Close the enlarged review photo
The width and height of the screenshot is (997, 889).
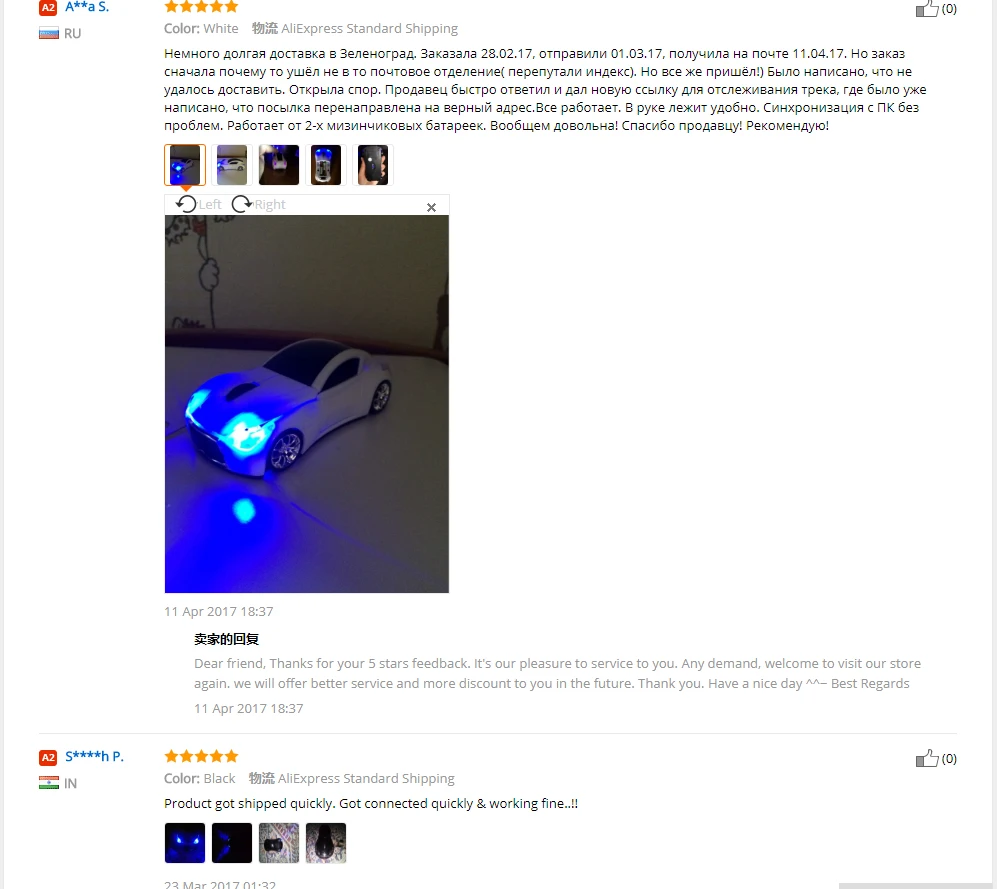tap(431, 207)
